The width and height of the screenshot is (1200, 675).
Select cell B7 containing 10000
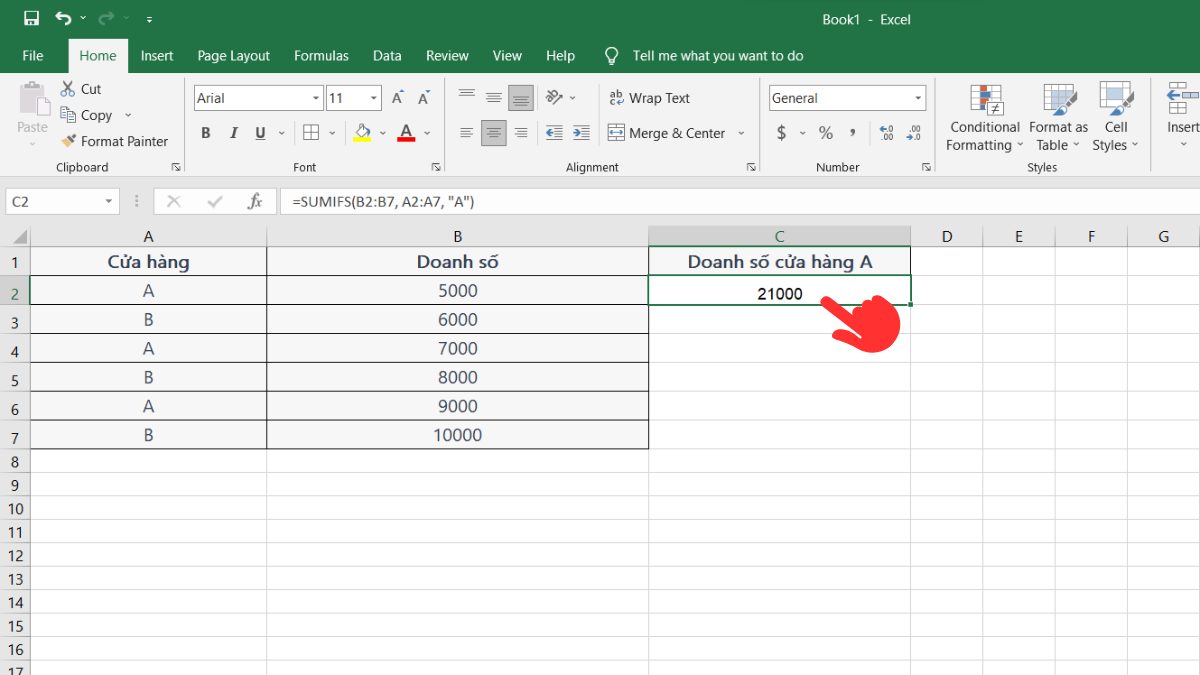click(457, 435)
